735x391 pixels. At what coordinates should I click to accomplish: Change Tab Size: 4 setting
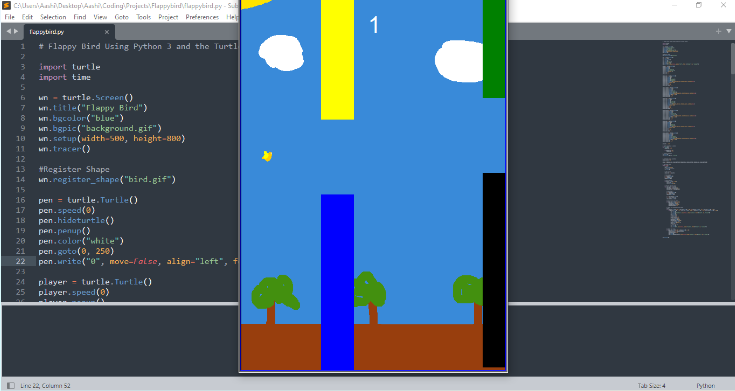pos(652,385)
